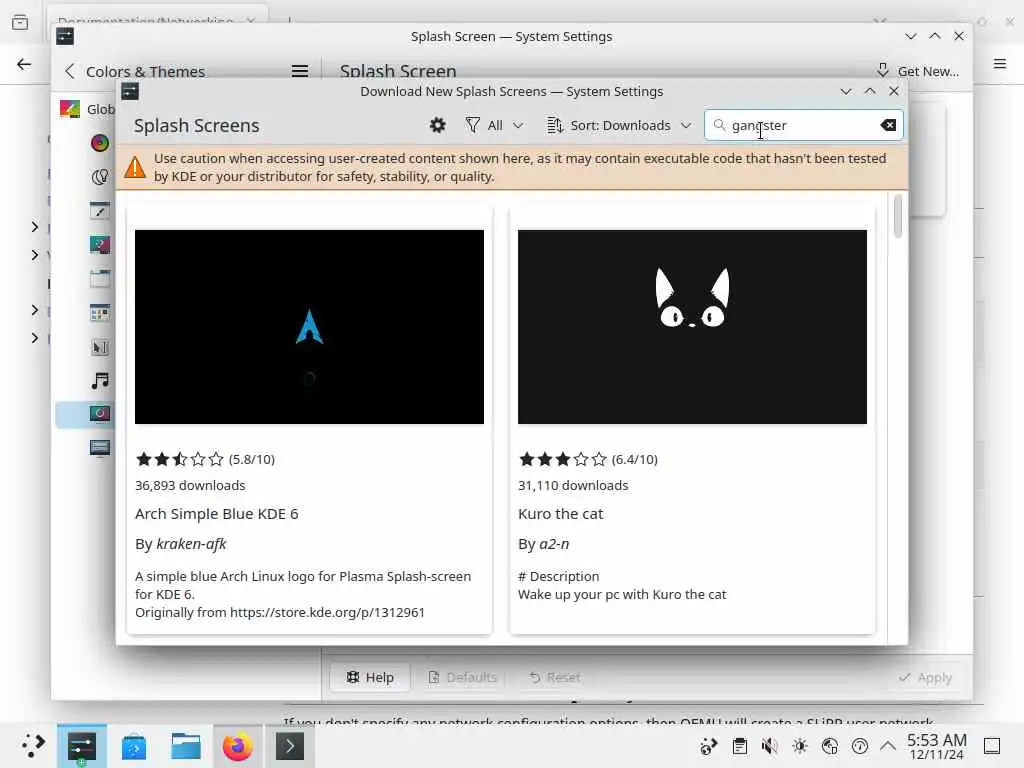Select the highlighted Splash Screen sidebar icon

tap(100, 414)
